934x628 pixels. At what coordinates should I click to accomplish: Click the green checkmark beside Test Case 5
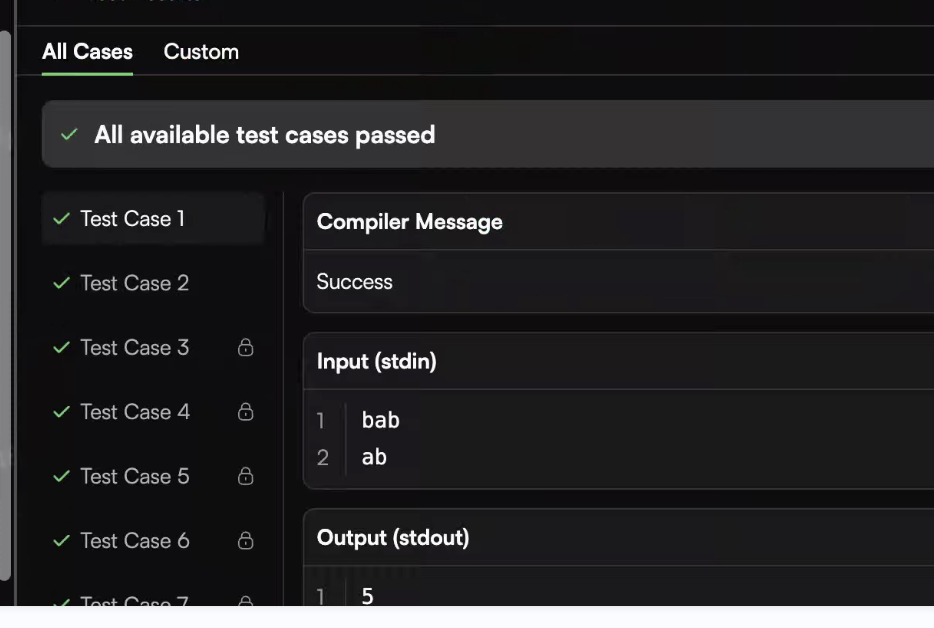tap(61, 476)
